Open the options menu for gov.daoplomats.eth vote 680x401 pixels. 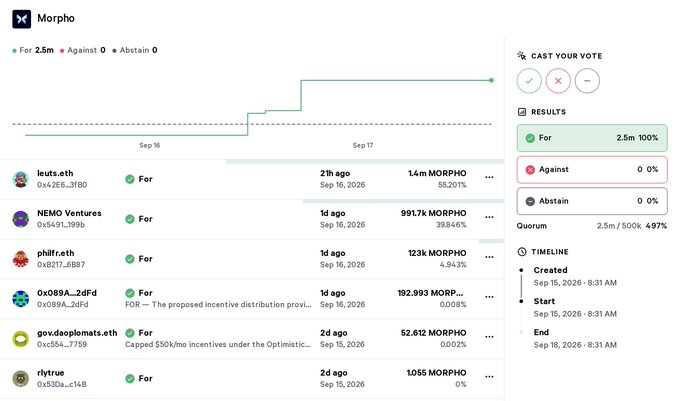[x=489, y=337]
